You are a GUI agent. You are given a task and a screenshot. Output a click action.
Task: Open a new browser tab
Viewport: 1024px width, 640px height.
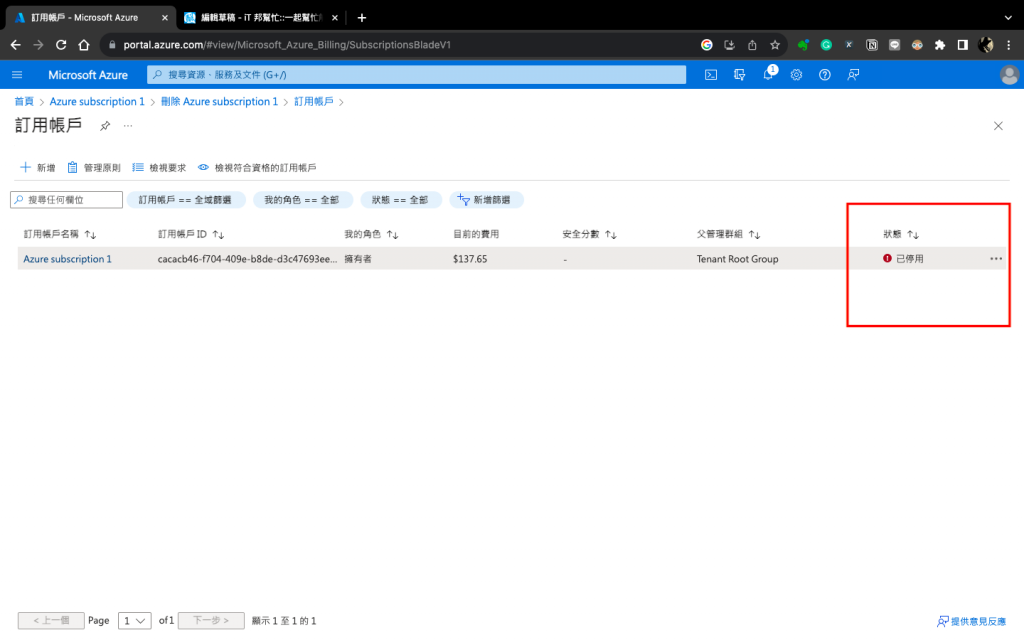(362, 18)
